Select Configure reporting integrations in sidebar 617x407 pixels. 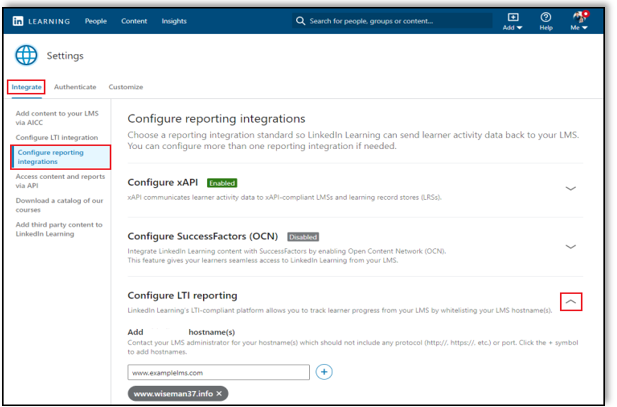[61, 157]
